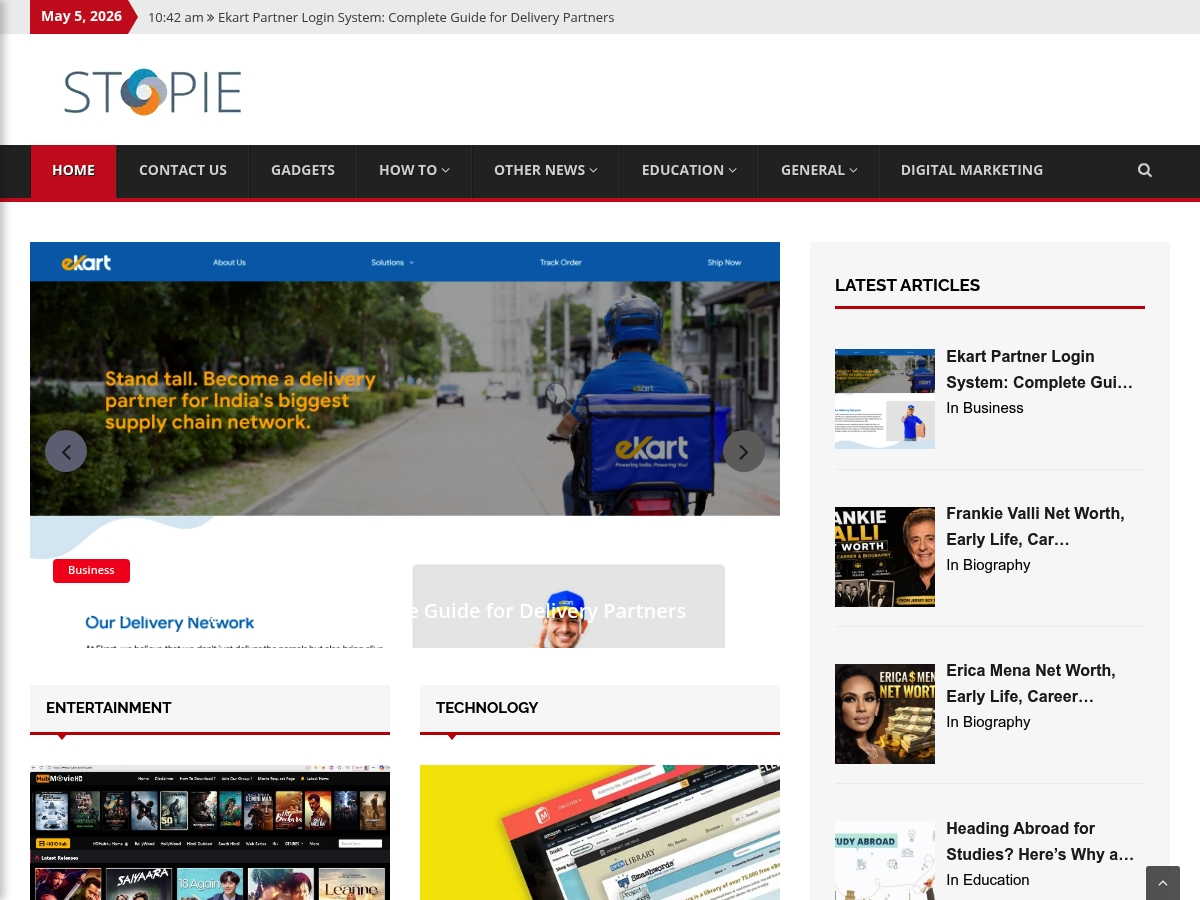The height and width of the screenshot is (900, 1200).
Task: Open the Ekart Partner Login ticker headline
Action: click(x=416, y=17)
